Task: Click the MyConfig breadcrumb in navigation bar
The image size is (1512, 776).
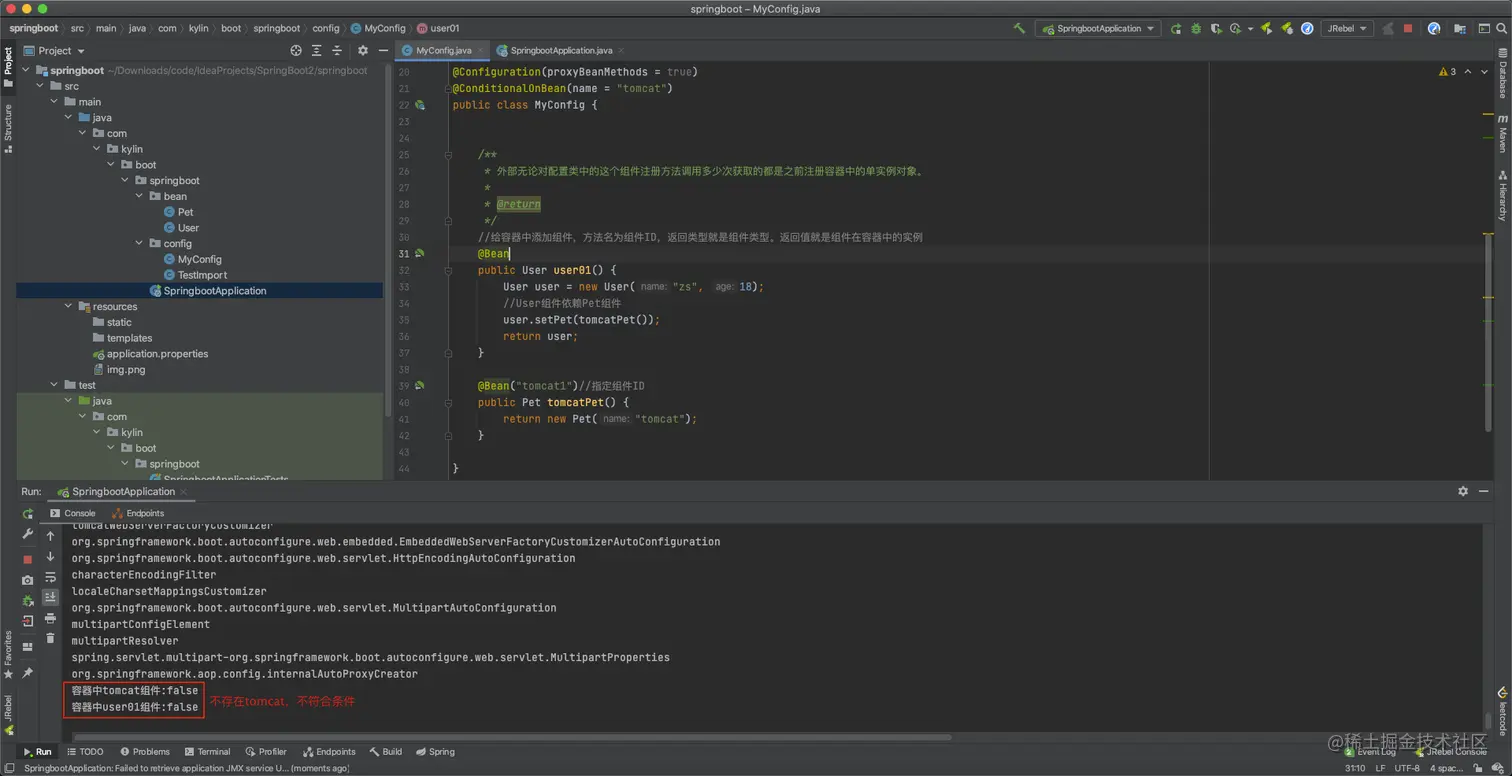Action: (379, 28)
